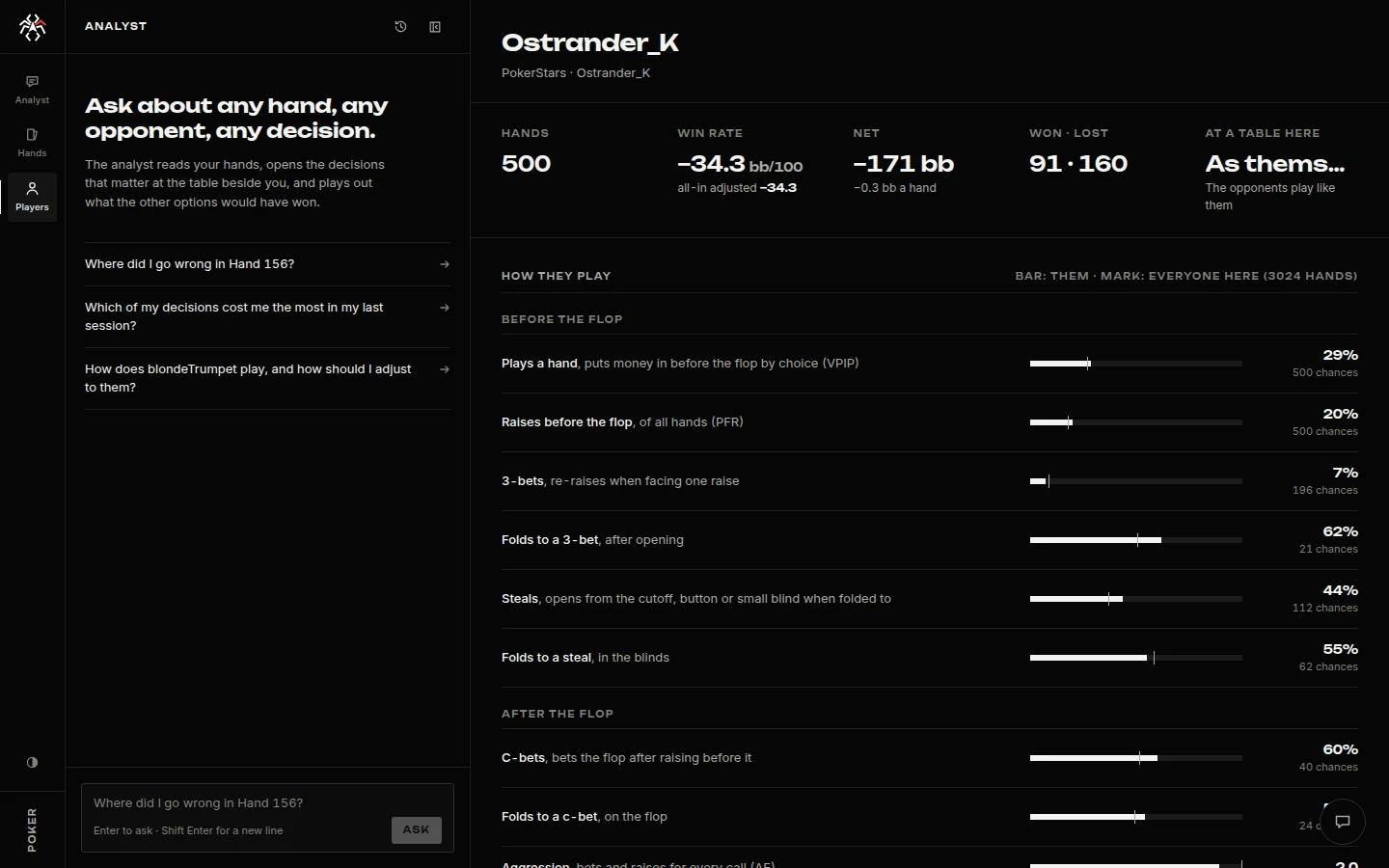Click the 60% c-bets value
Screen dimensions: 1389x868
click(x=1340, y=749)
